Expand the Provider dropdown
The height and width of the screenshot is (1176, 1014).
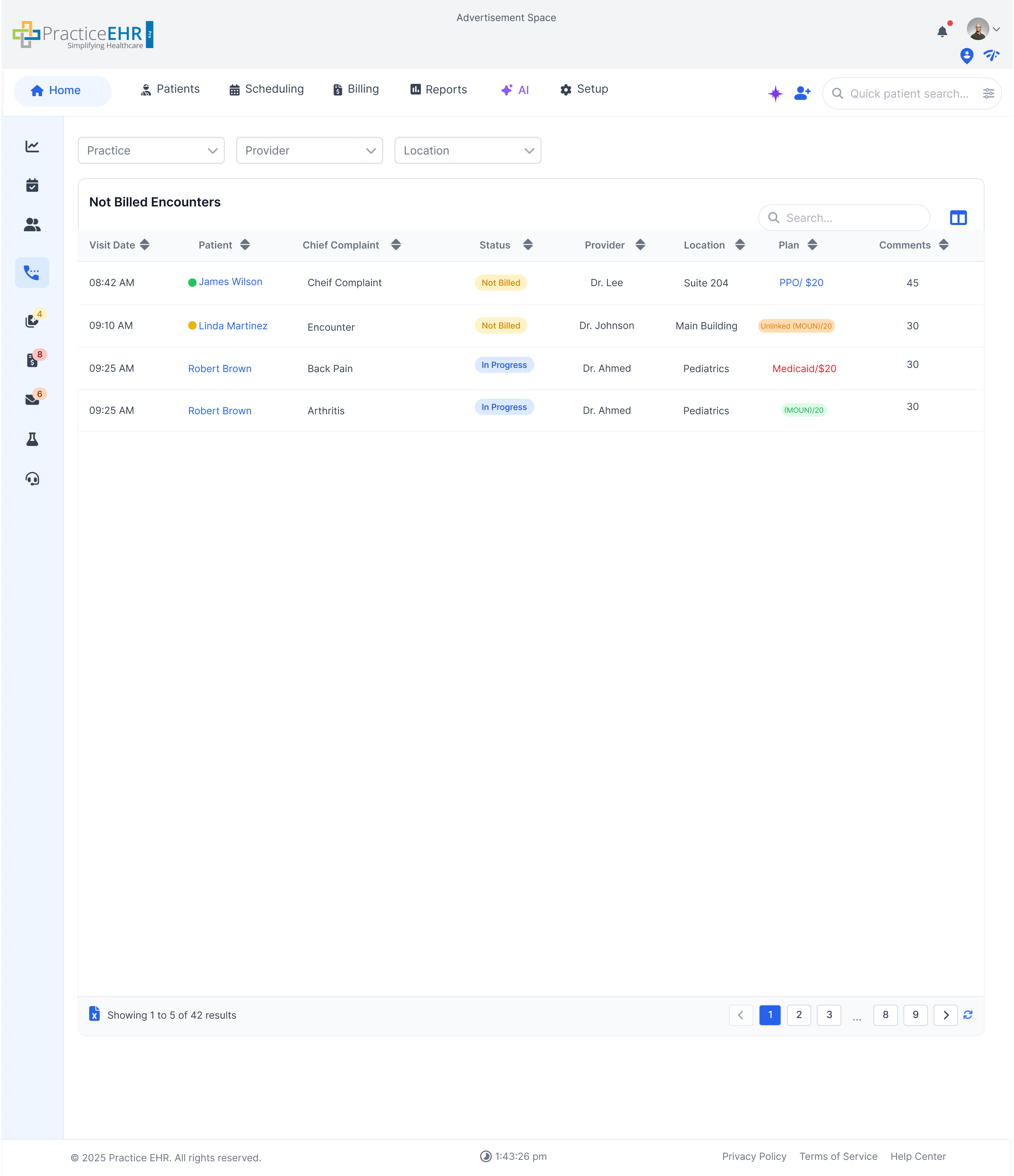pyautogui.click(x=309, y=150)
